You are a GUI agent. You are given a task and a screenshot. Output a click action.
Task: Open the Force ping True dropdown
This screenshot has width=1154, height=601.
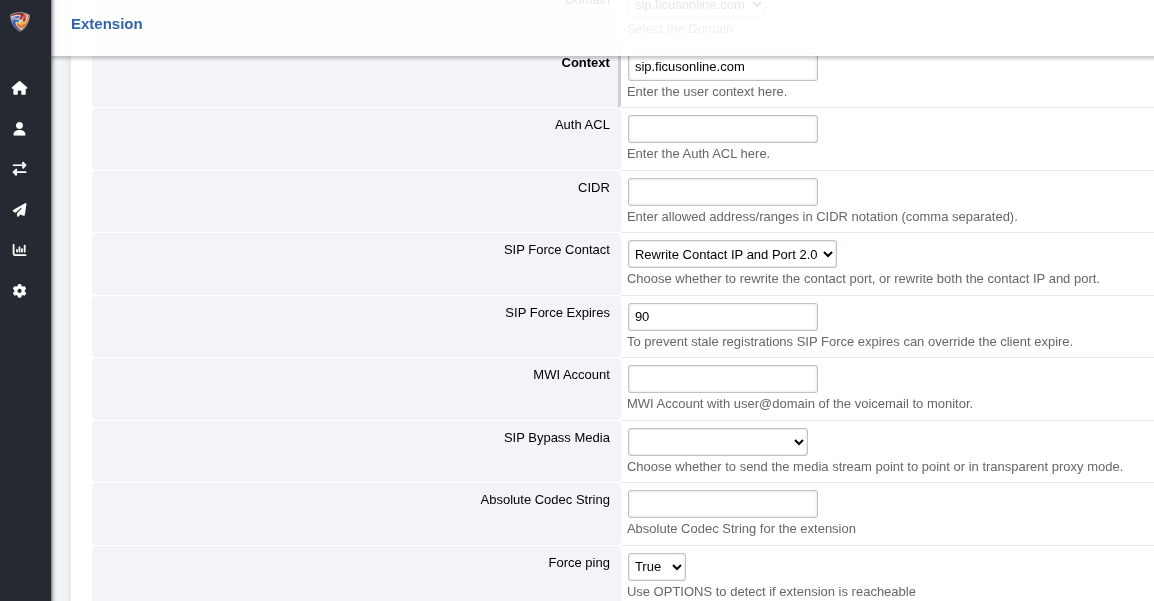pyautogui.click(x=656, y=567)
